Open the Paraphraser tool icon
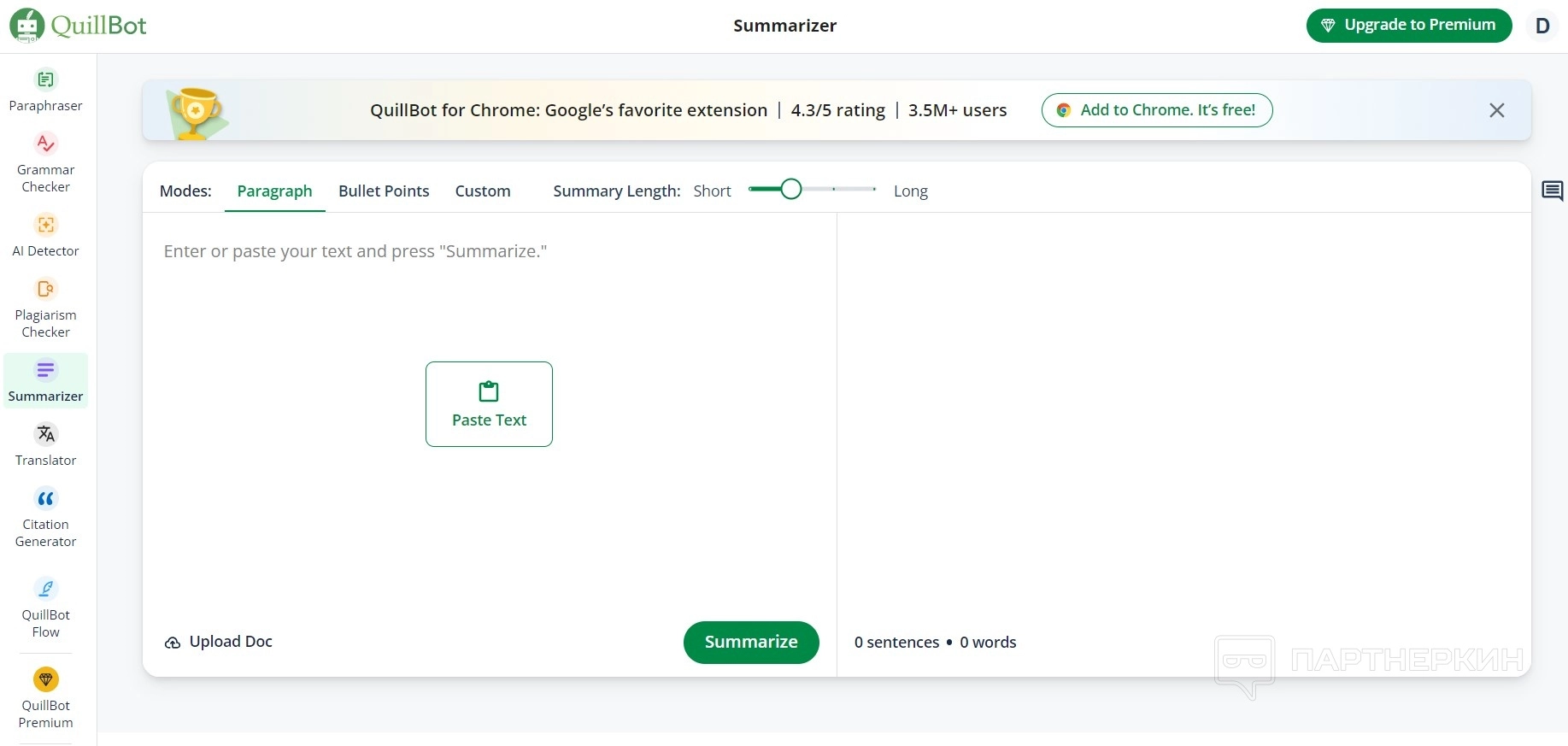The height and width of the screenshot is (746, 1568). click(x=45, y=80)
